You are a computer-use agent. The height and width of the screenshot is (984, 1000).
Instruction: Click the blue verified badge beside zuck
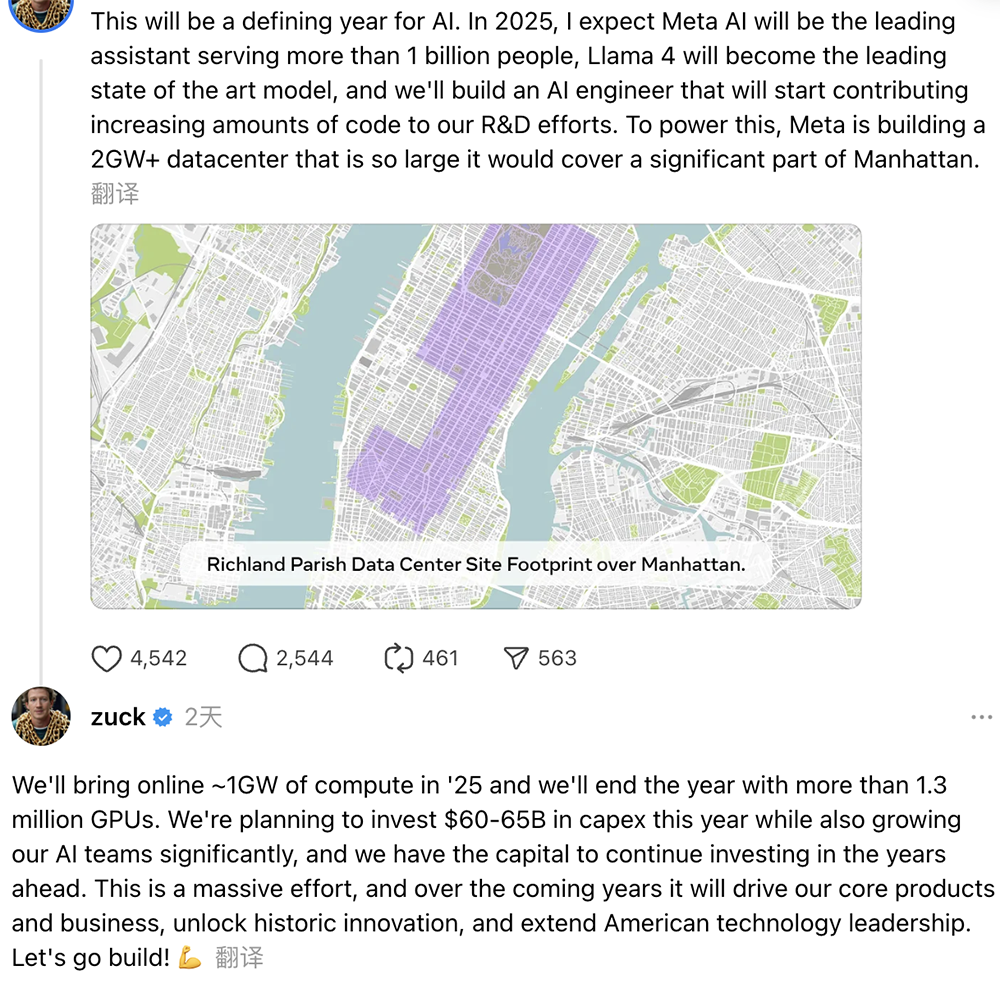click(x=163, y=717)
